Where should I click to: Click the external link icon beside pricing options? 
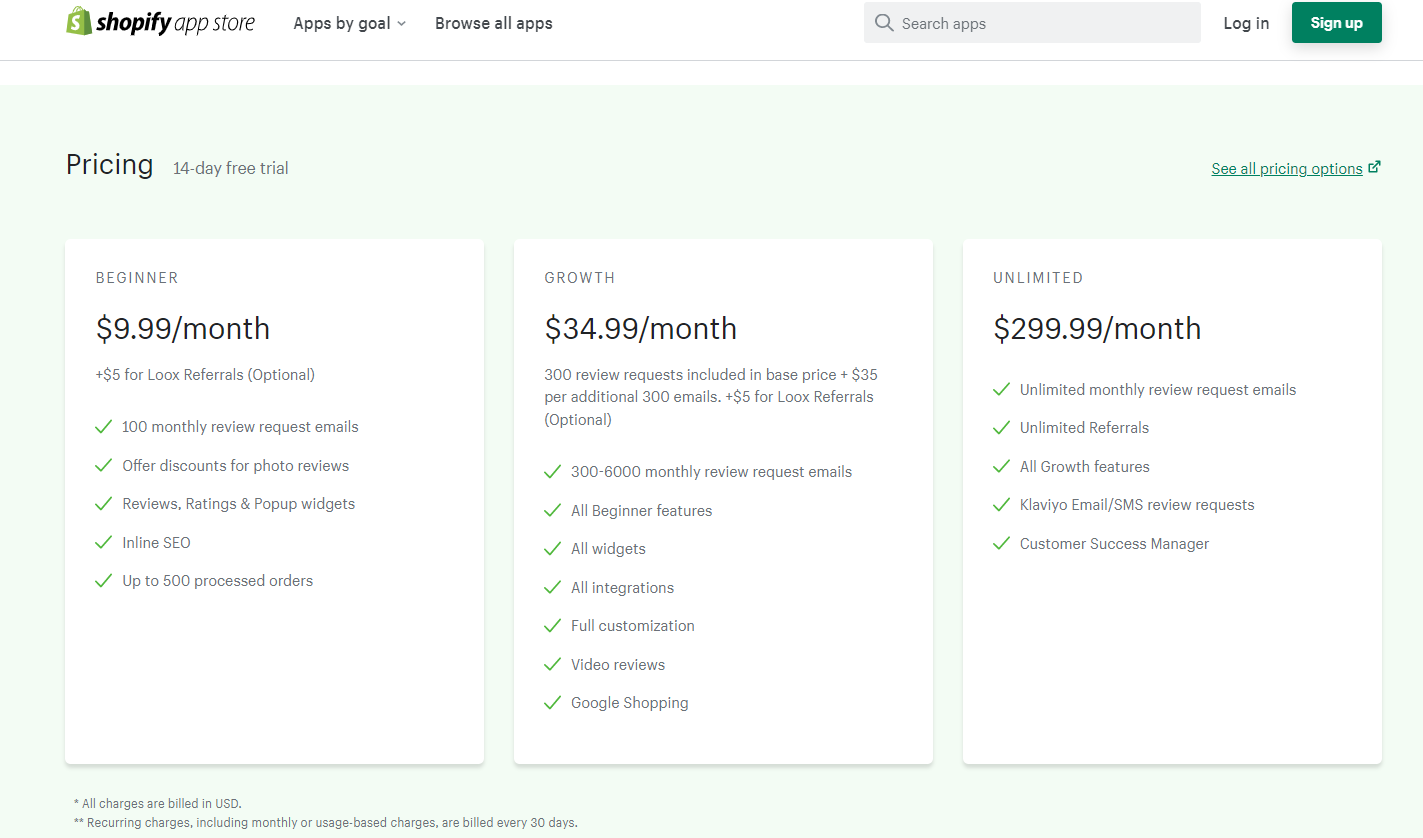point(1374,167)
